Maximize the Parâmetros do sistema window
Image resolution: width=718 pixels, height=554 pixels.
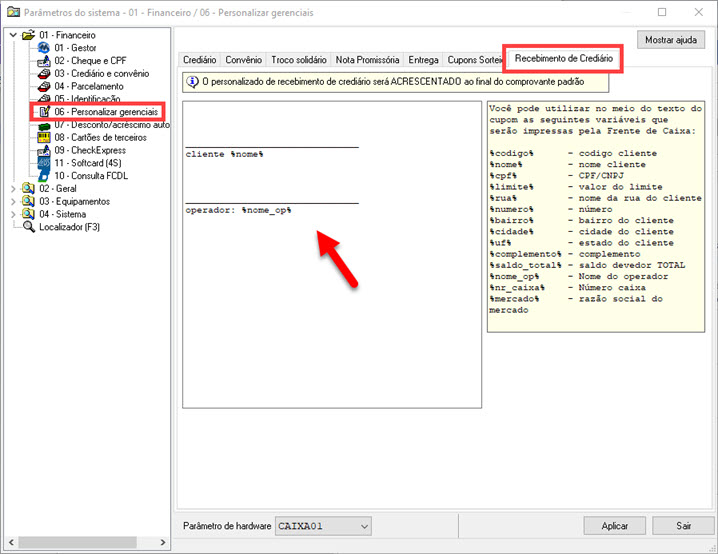(662, 12)
